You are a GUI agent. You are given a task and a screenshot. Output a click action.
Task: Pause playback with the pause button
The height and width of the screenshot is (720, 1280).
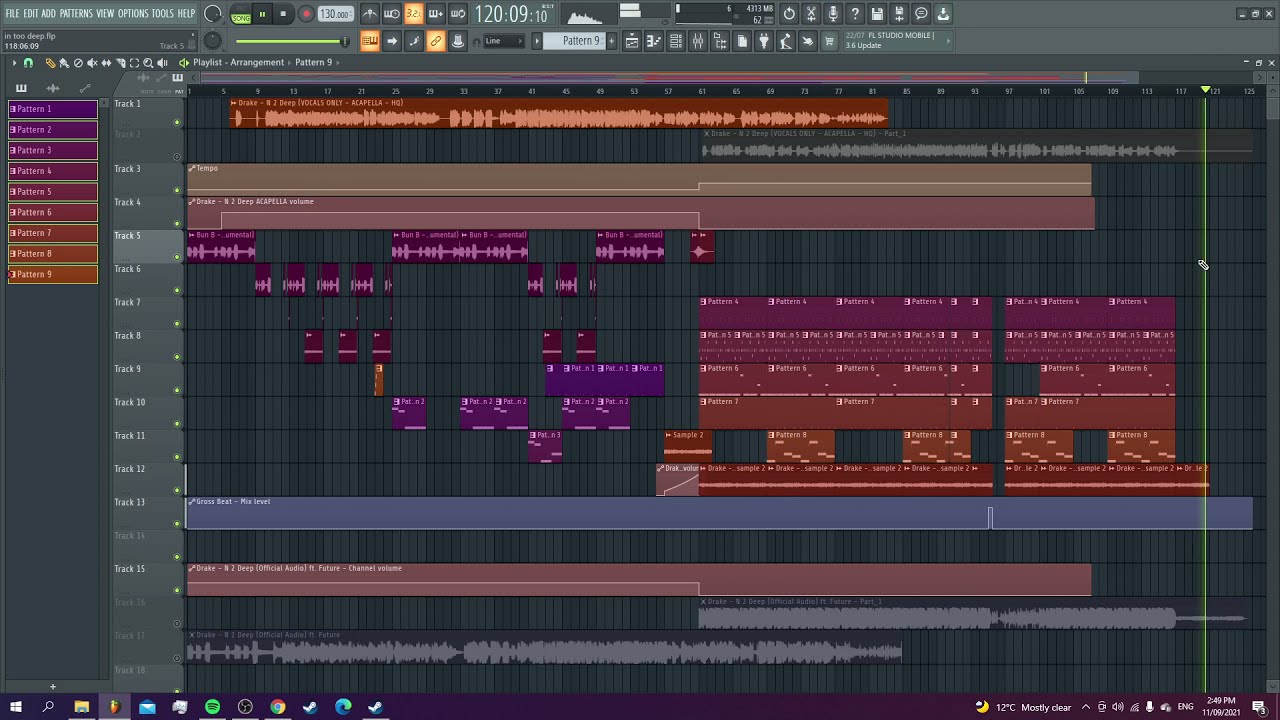[262, 15]
